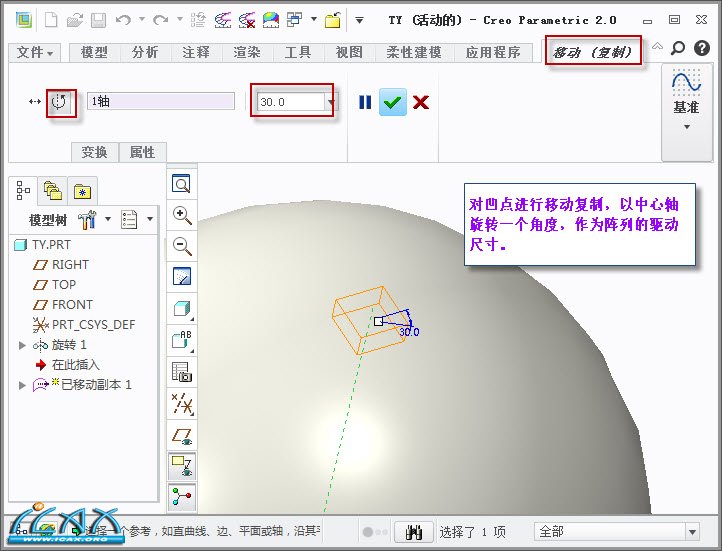Cancel the feature with red X
Viewport: 722px width, 551px height.
coord(421,102)
